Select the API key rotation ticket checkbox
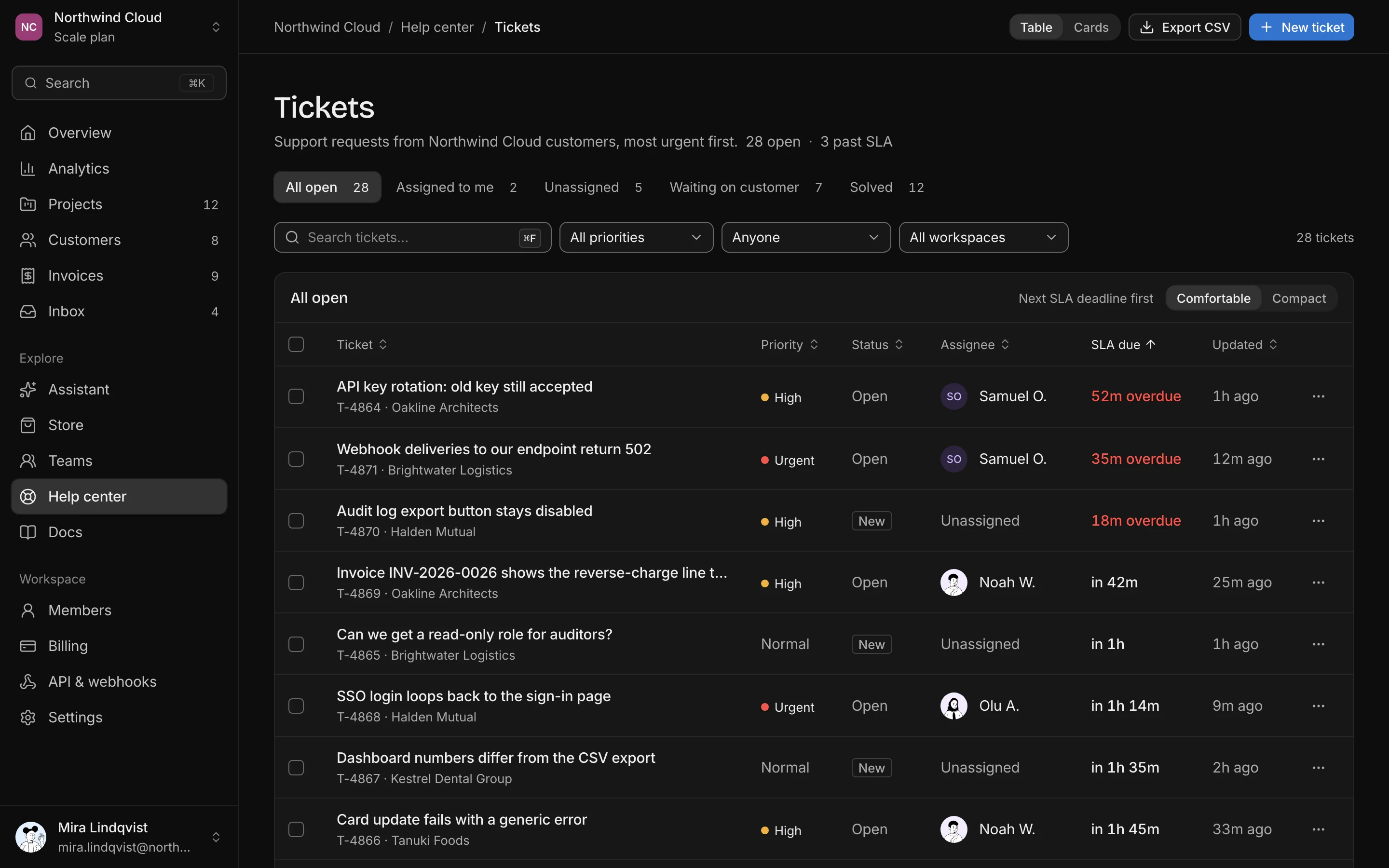 click(x=296, y=396)
